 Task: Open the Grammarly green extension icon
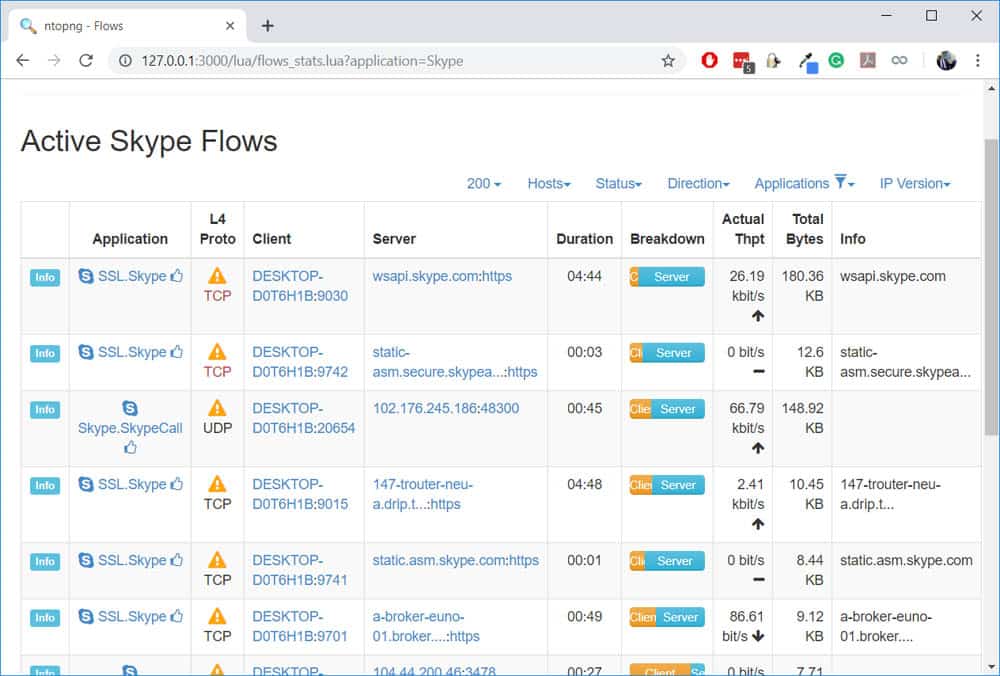[x=836, y=61]
